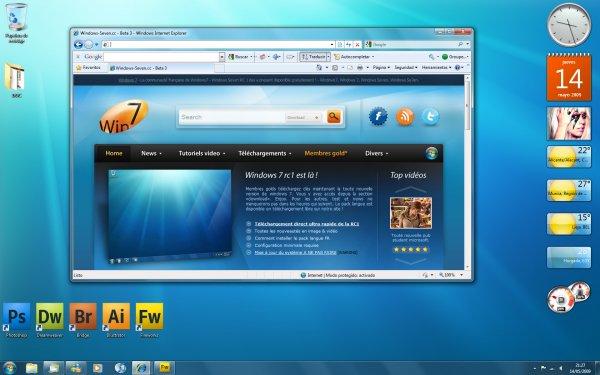Open a new tab in Internet Explorer
The width and height of the screenshot is (600, 375).
(219, 68)
